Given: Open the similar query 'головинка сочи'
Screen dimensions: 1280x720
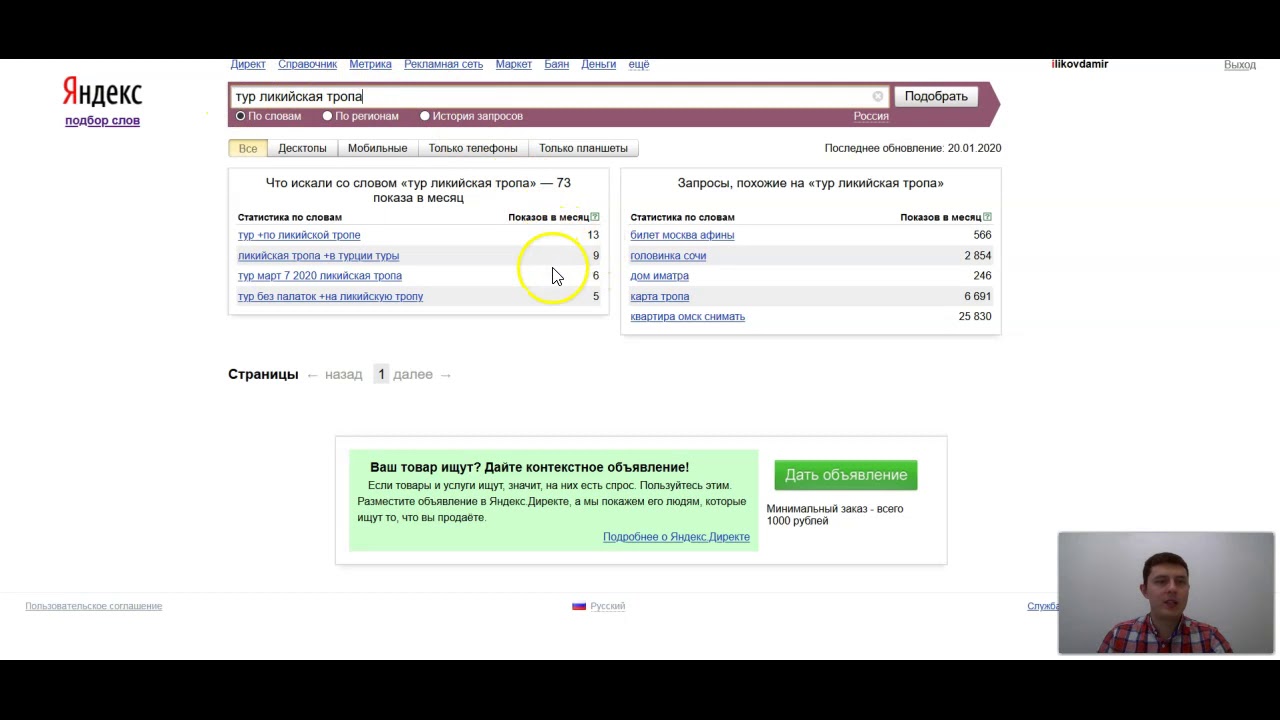Looking at the screenshot, I should tap(668, 256).
